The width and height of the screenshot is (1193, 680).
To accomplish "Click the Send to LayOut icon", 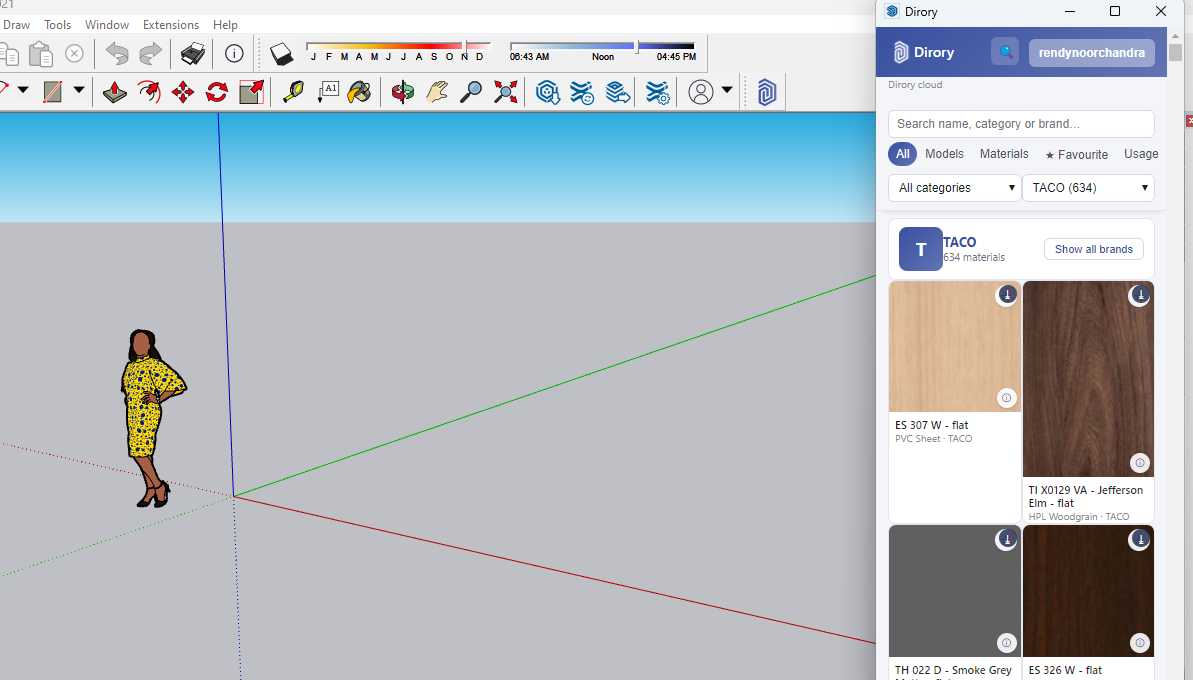I will click(618, 92).
